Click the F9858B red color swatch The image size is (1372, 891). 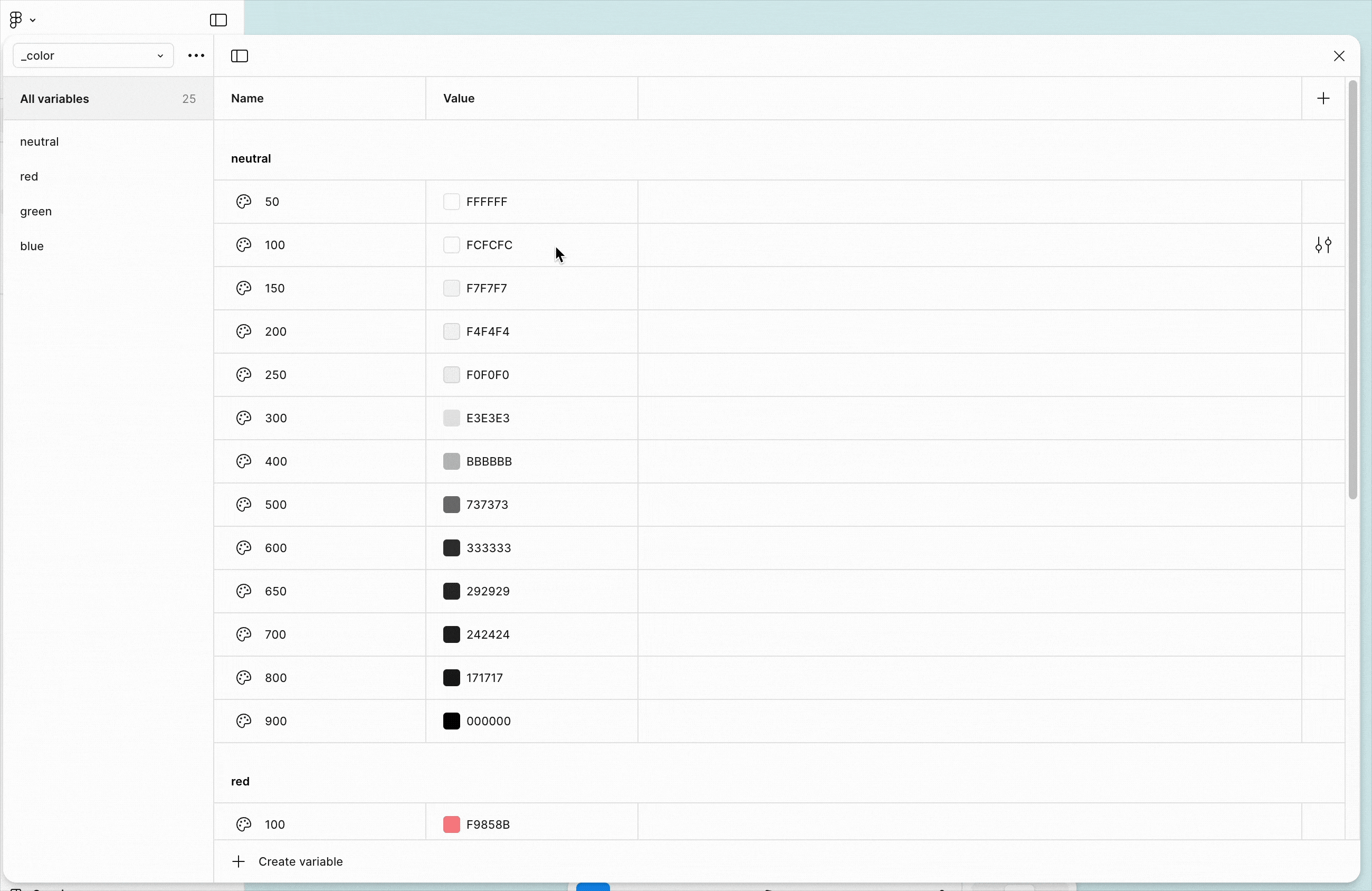click(x=451, y=825)
